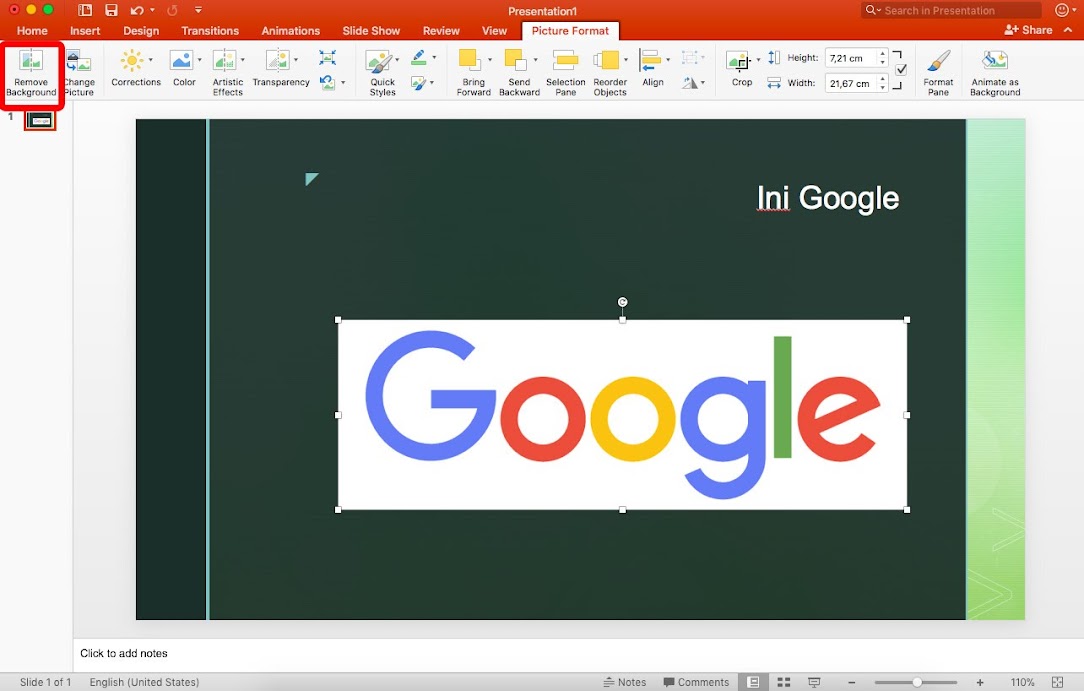Open the Customize Quick Access Toolbar dropdown
The height and width of the screenshot is (691, 1084).
[198, 10]
